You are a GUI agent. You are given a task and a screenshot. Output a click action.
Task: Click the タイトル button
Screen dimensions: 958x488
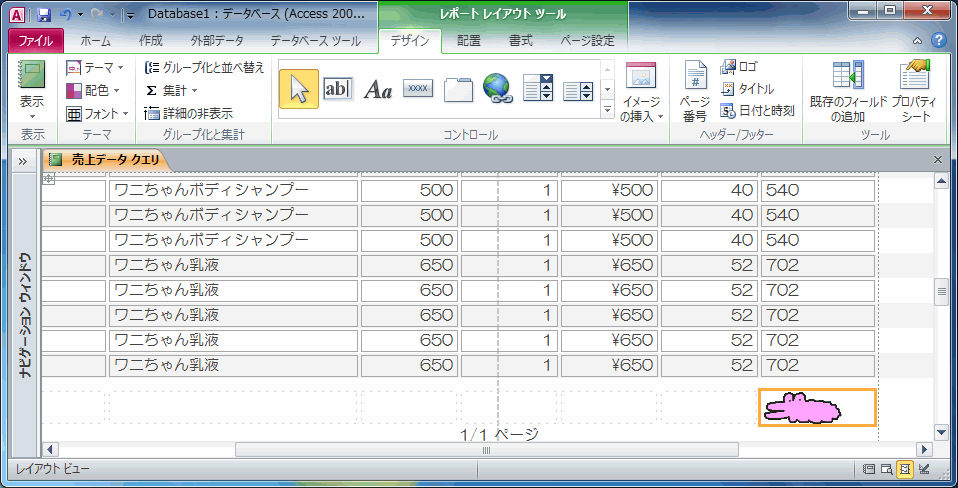[747, 89]
